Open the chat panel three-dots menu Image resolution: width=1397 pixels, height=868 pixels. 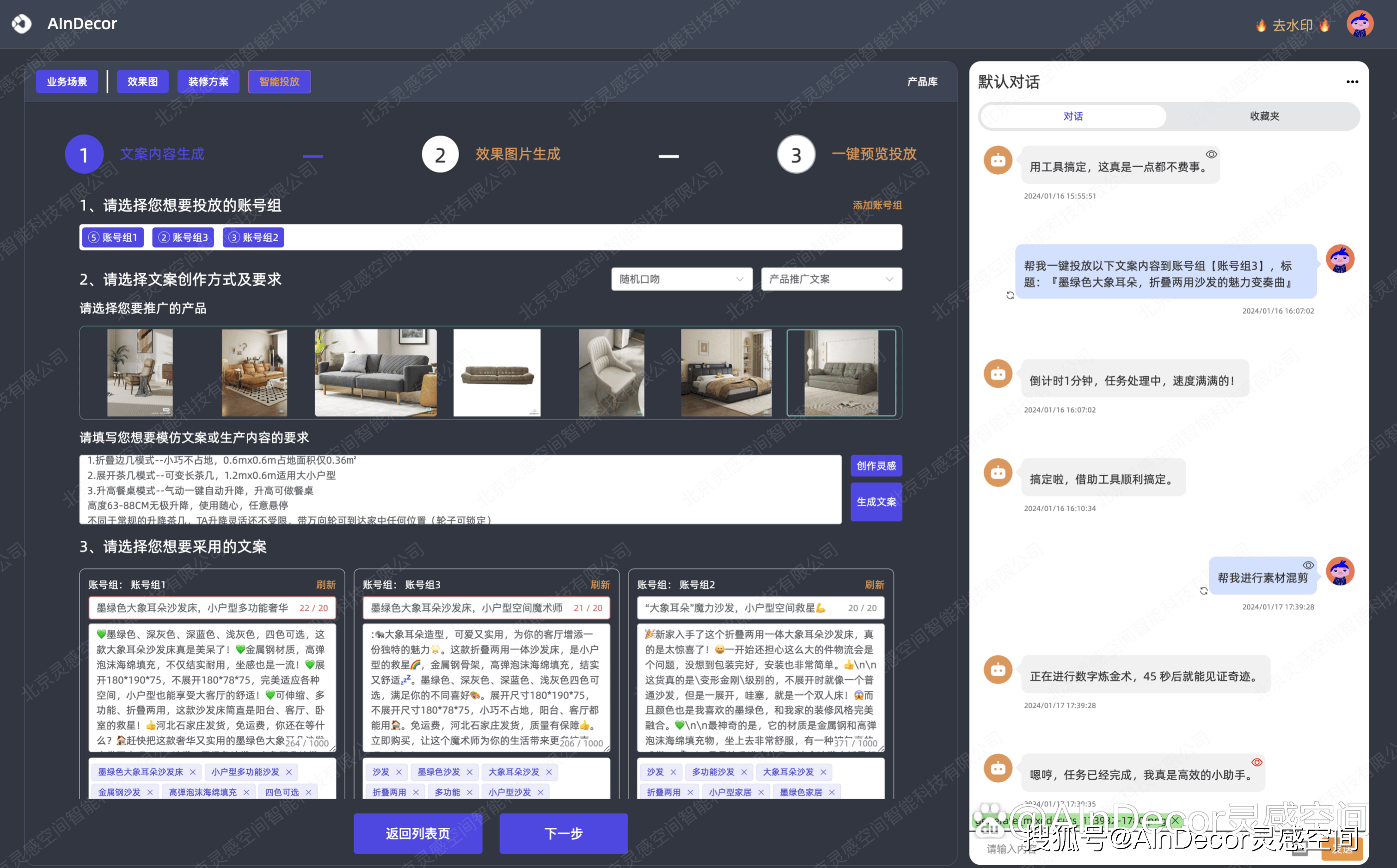1352,82
